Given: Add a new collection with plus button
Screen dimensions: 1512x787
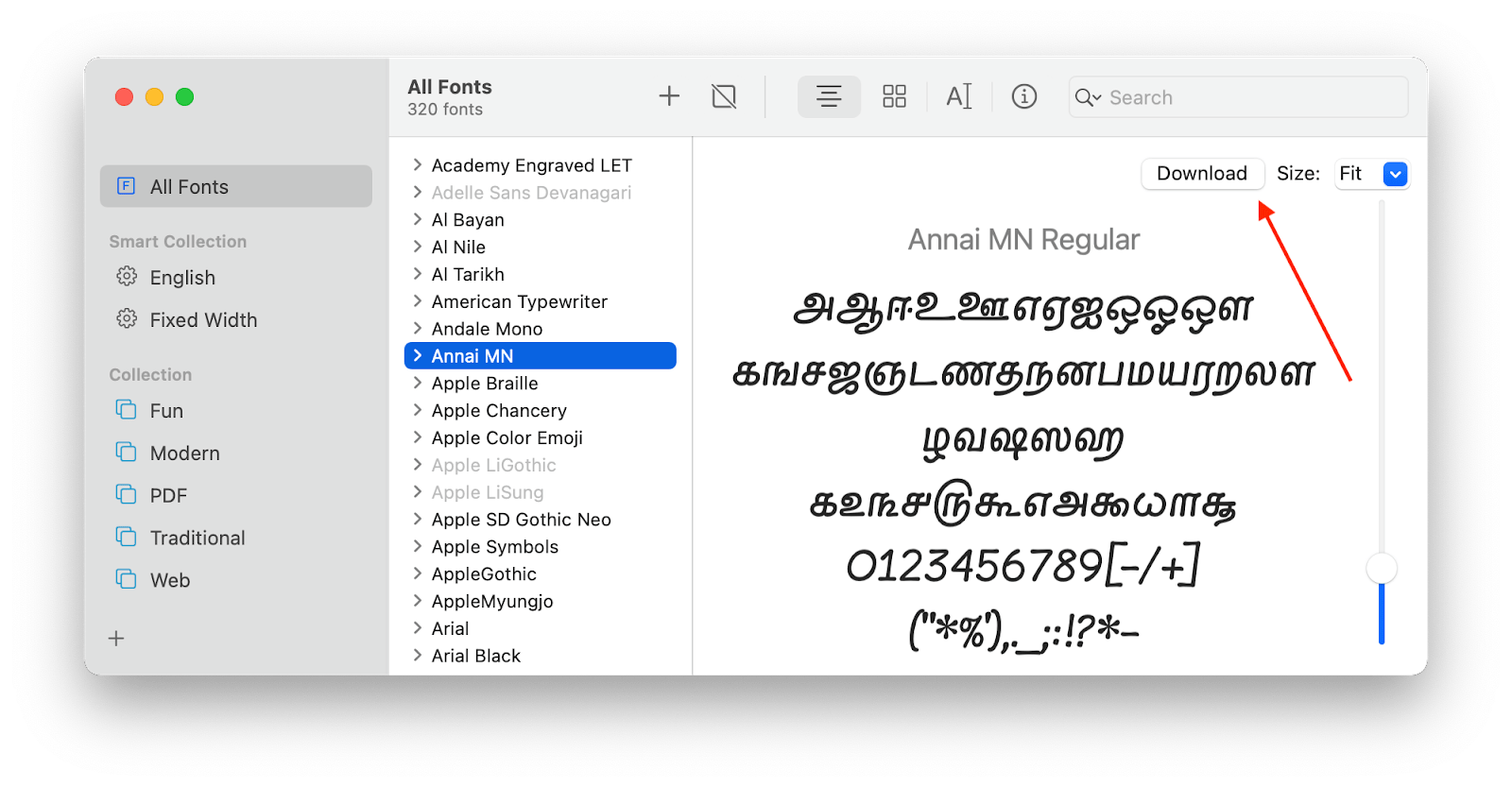Looking at the screenshot, I should (116, 639).
